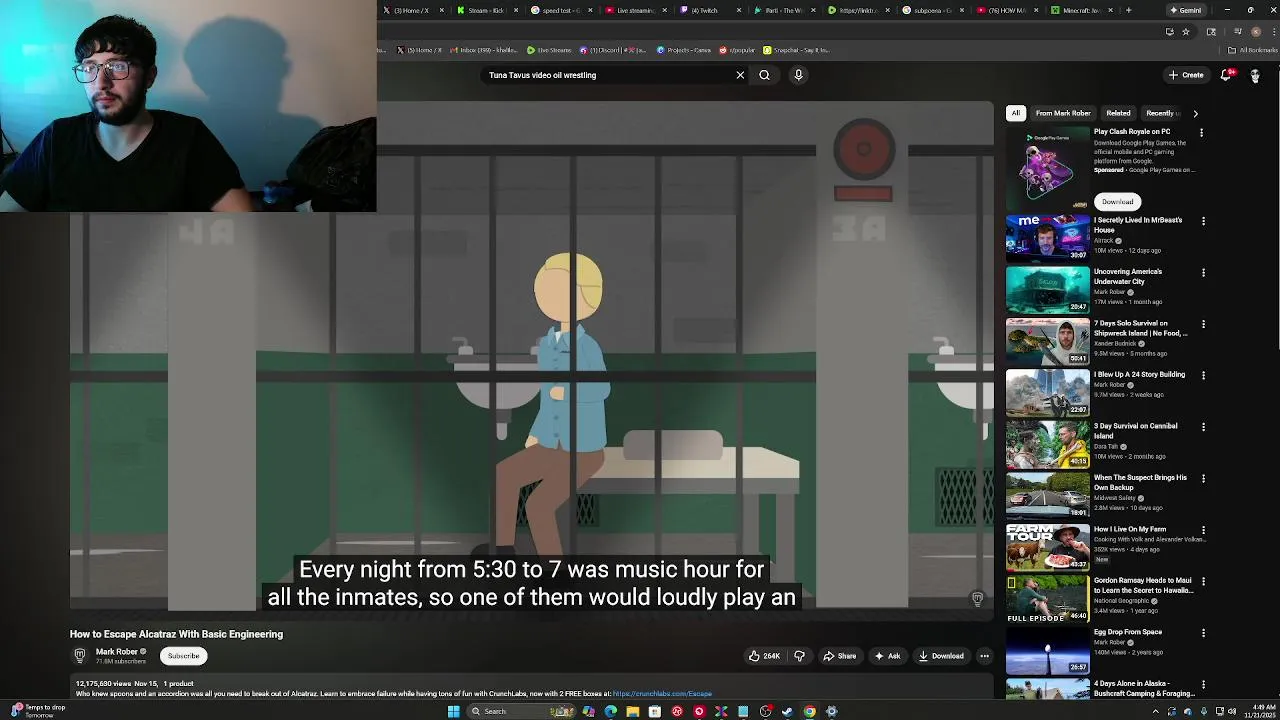
Task: Open 4 Days Alone in Alaska video
Action: coord(1144,688)
